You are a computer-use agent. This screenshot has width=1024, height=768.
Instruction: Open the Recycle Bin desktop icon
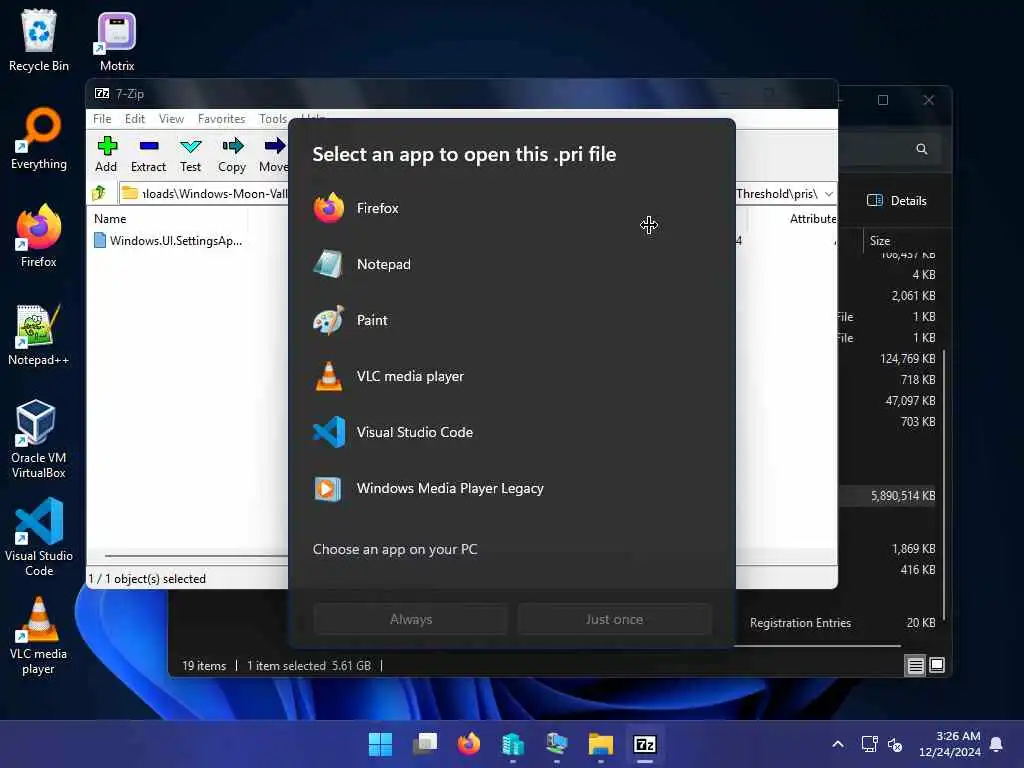click(39, 40)
